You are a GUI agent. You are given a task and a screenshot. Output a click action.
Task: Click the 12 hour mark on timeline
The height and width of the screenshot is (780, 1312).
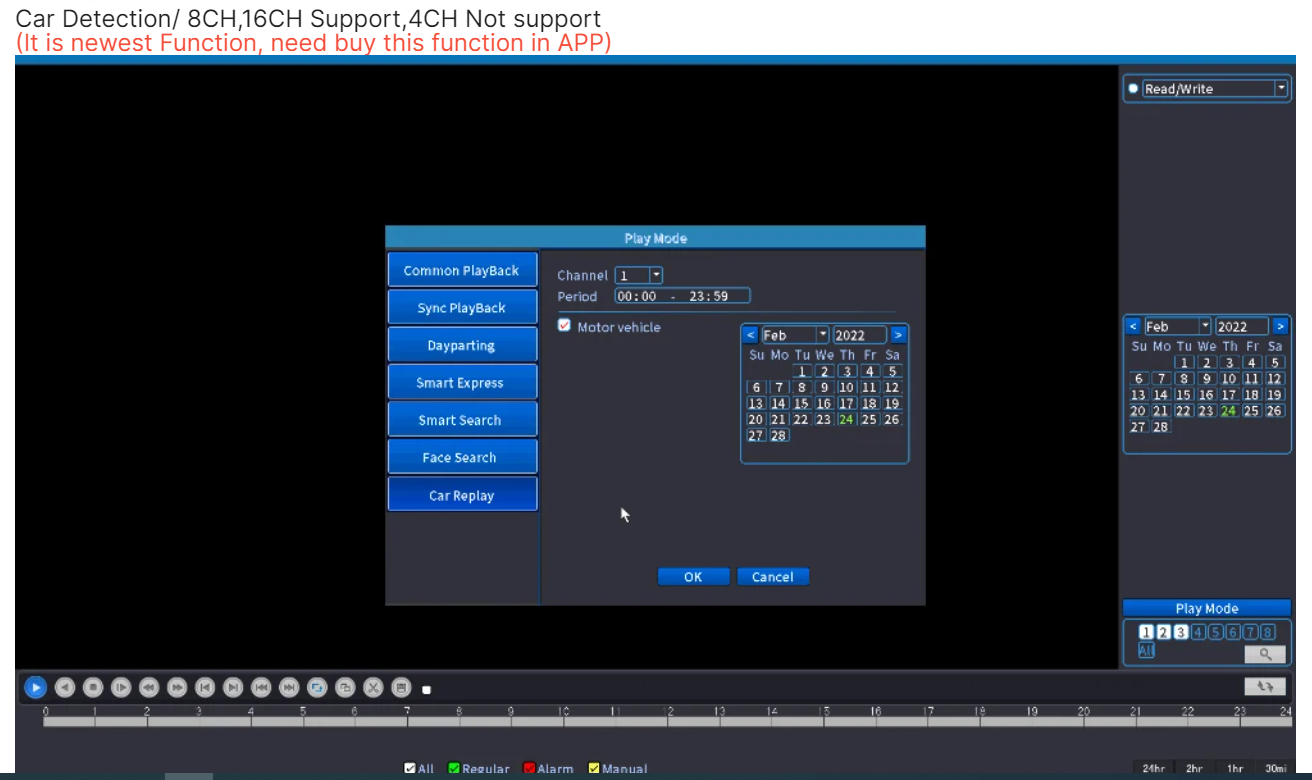tap(667, 718)
